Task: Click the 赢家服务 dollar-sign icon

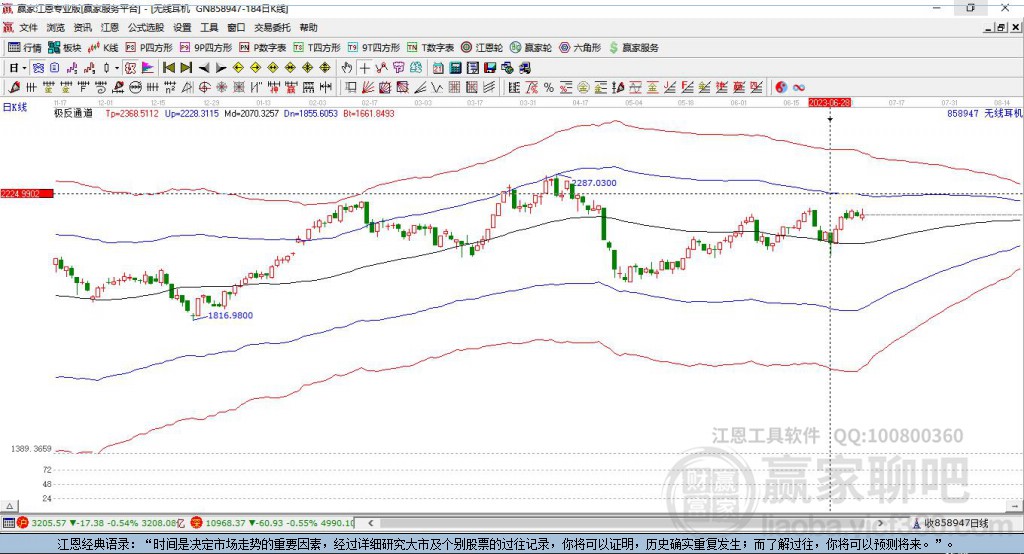Action: coord(613,48)
